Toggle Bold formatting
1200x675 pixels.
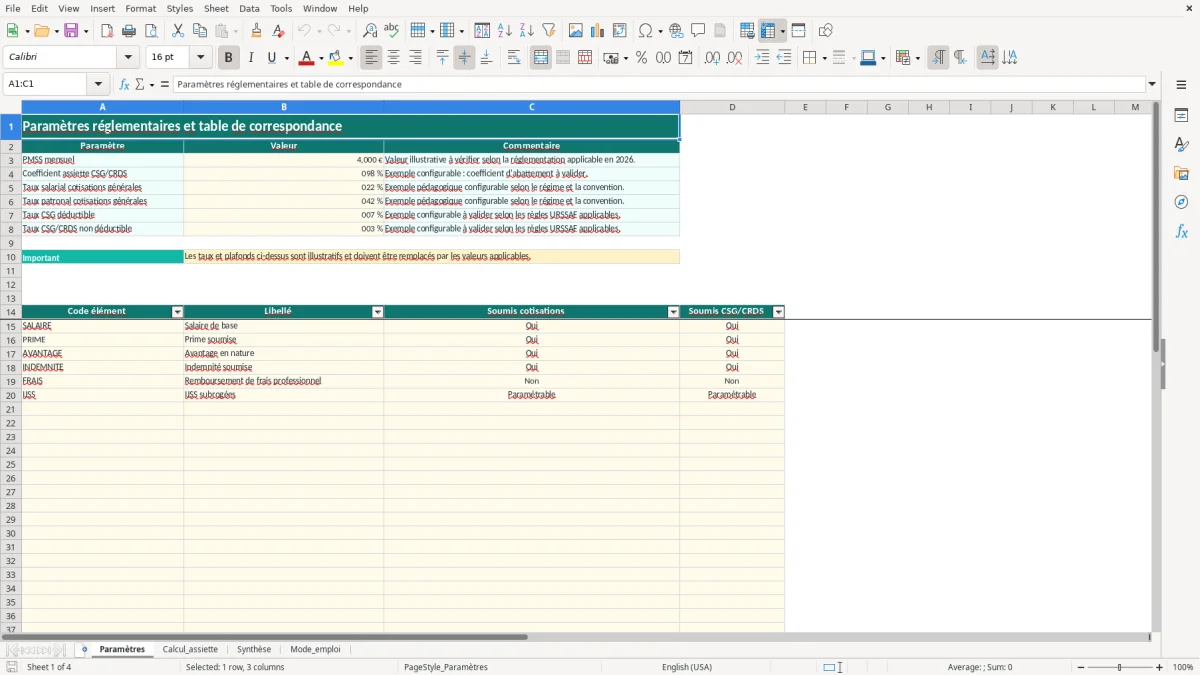click(229, 58)
